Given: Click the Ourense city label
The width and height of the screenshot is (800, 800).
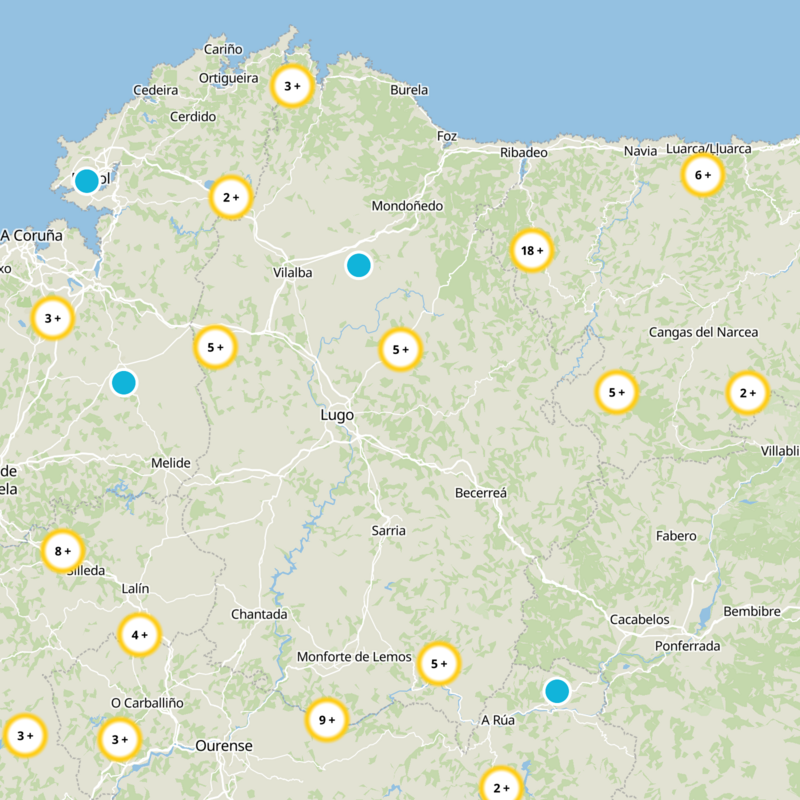Looking at the screenshot, I should [x=224, y=746].
